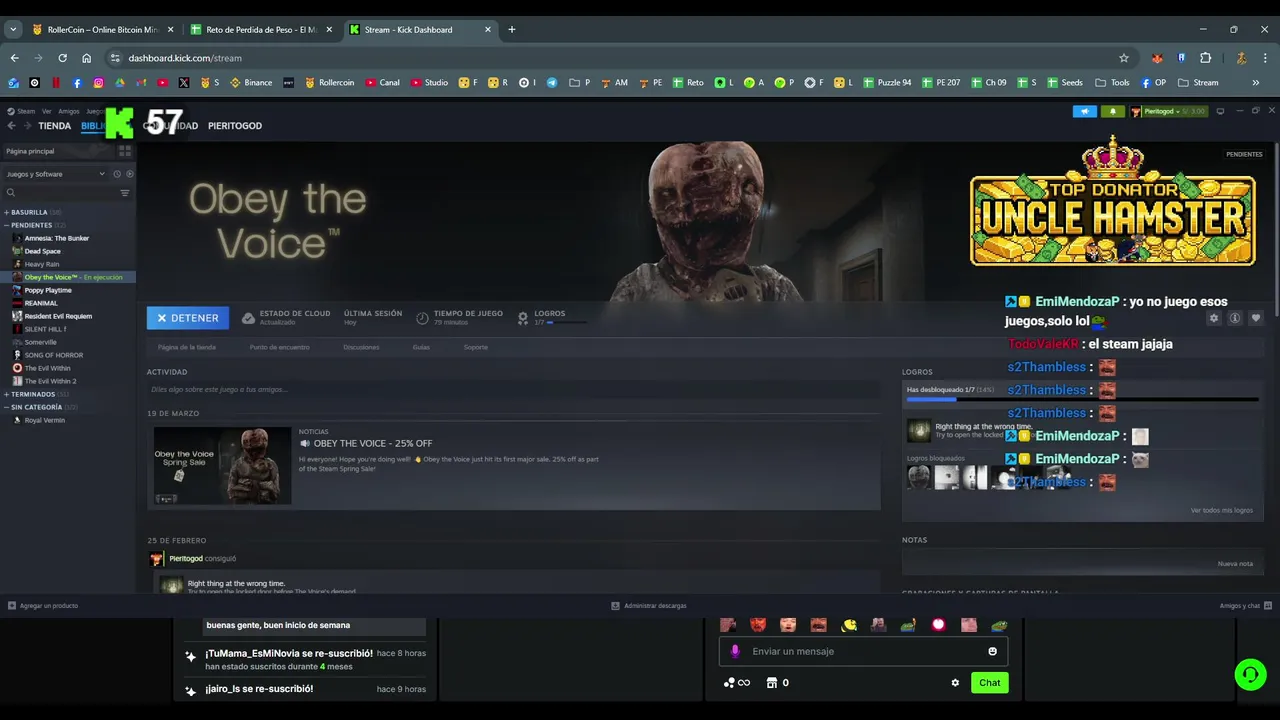Reload the Kick dashboard page
1280x720 pixels.
point(62,58)
